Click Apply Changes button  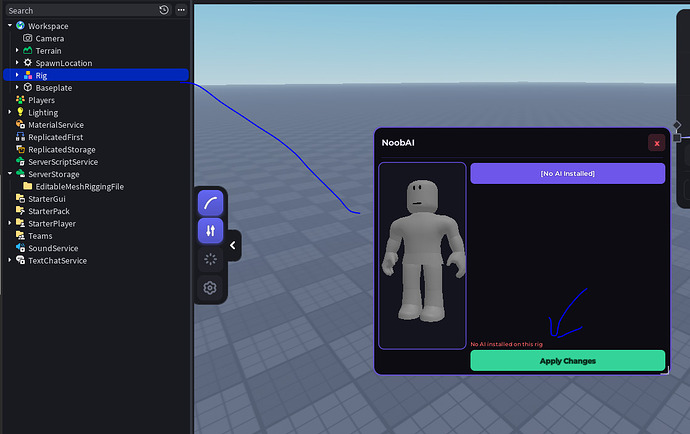coord(568,361)
